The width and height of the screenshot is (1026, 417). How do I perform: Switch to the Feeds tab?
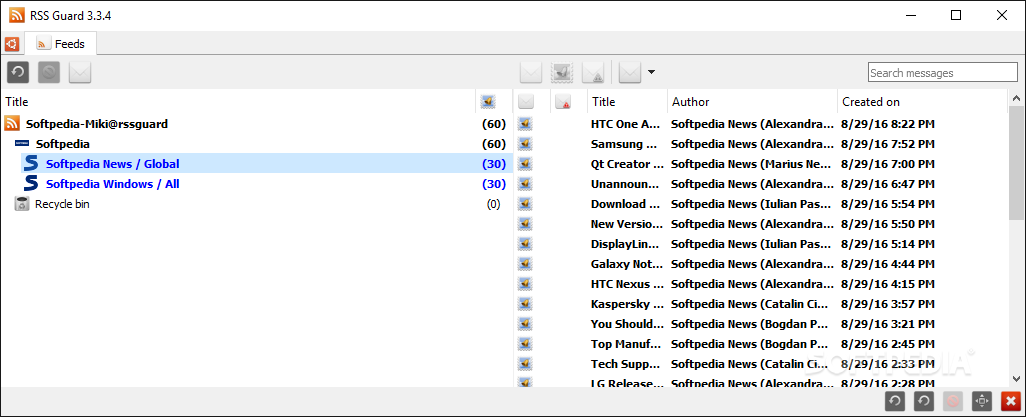click(61, 44)
